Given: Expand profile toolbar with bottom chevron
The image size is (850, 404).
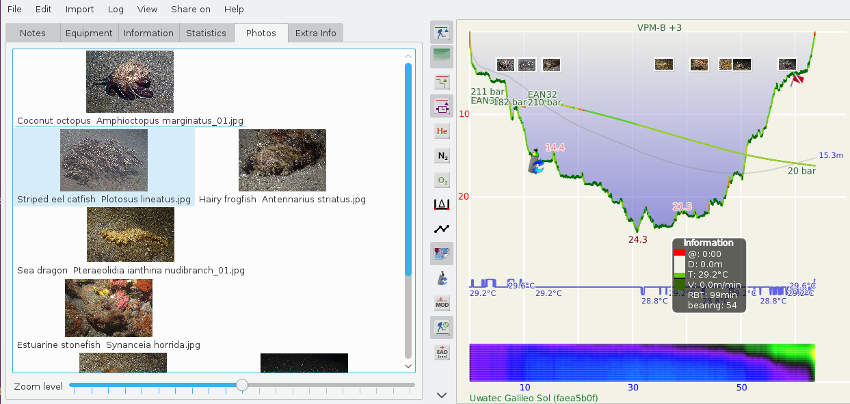Looking at the screenshot, I should point(442,395).
